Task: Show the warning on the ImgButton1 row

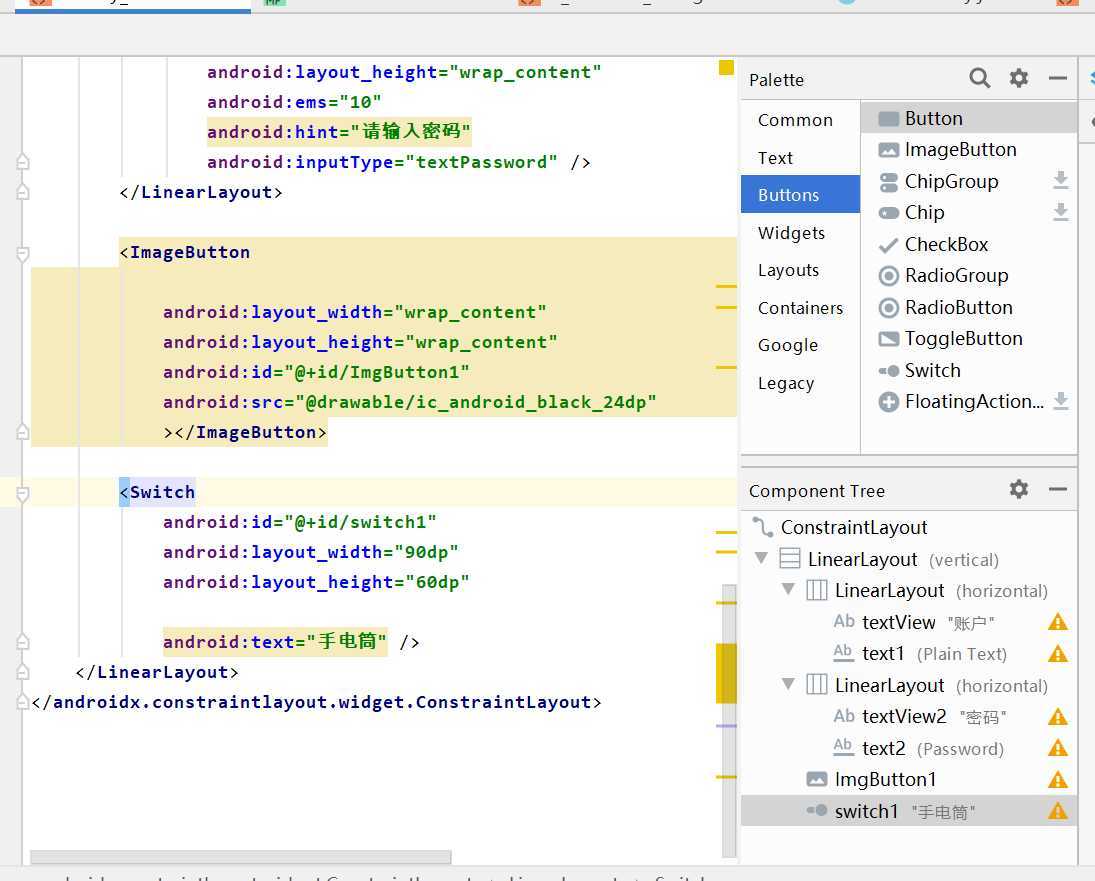Action: coord(1058,780)
